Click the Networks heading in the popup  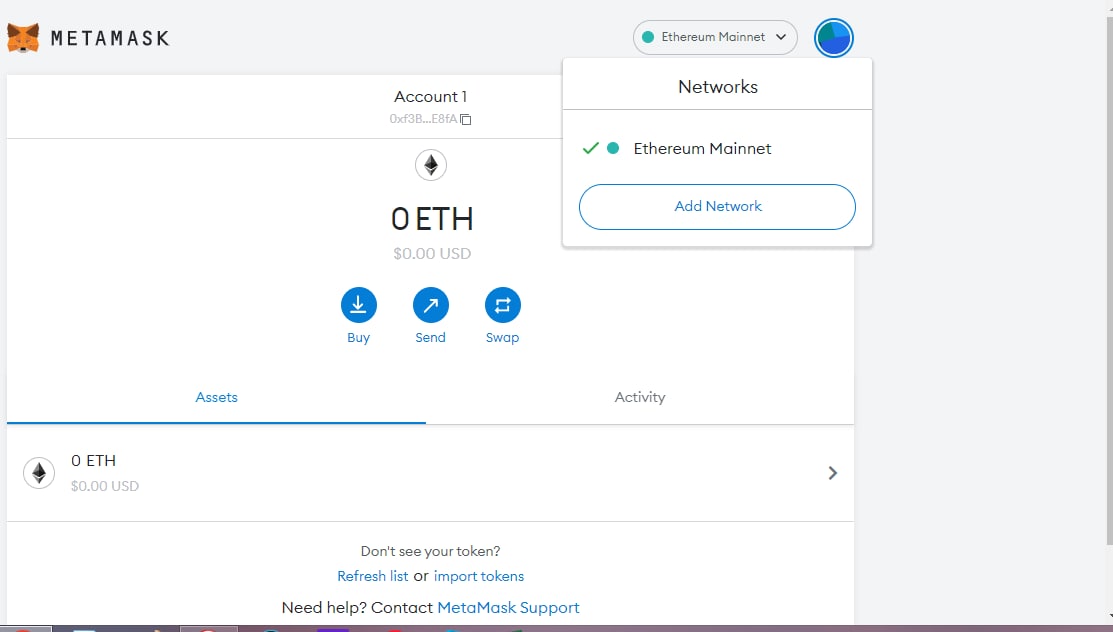click(718, 87)
